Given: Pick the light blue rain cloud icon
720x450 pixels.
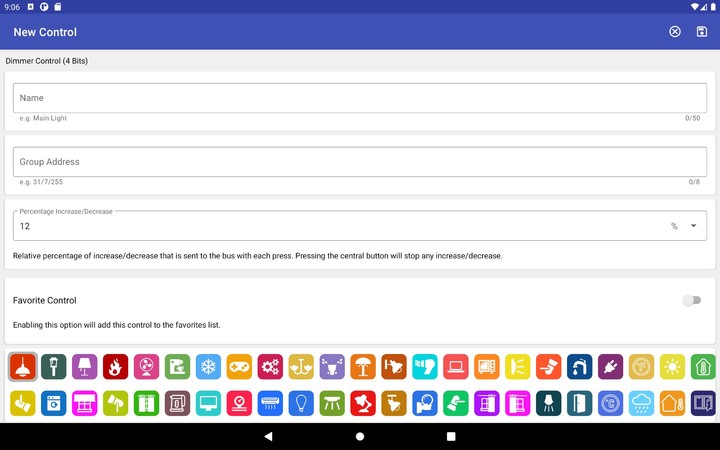Looking at the screenshot, I should (641, 403).
